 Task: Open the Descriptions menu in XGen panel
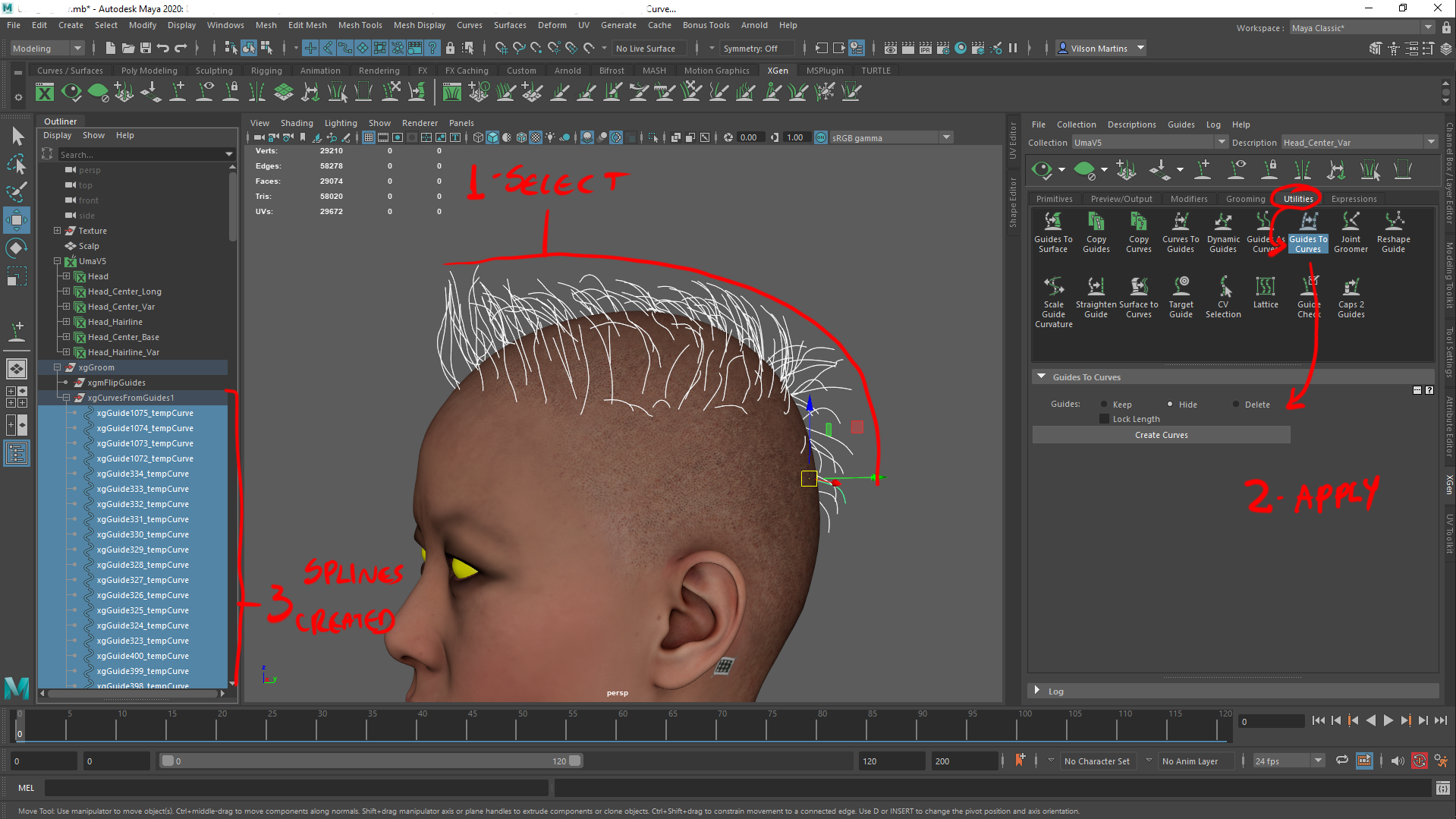[1131, 124]
